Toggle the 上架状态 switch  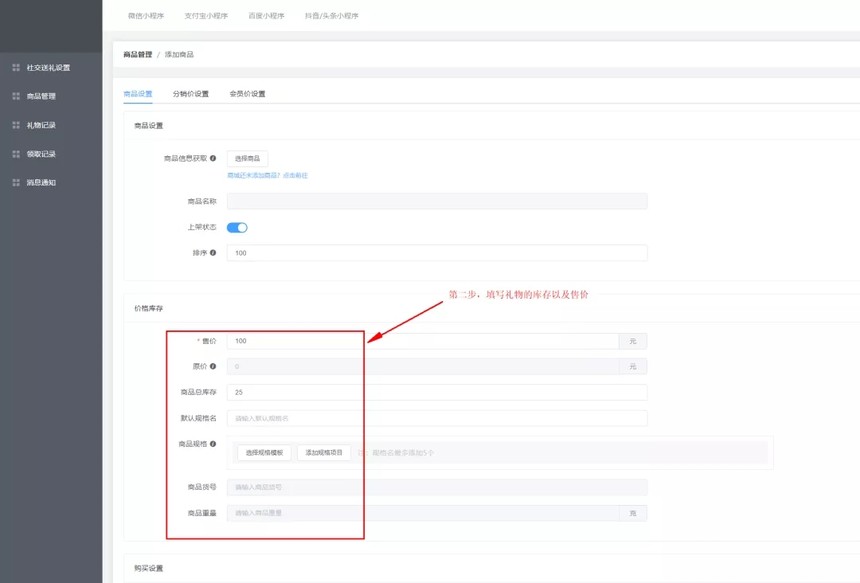[237, 227]
